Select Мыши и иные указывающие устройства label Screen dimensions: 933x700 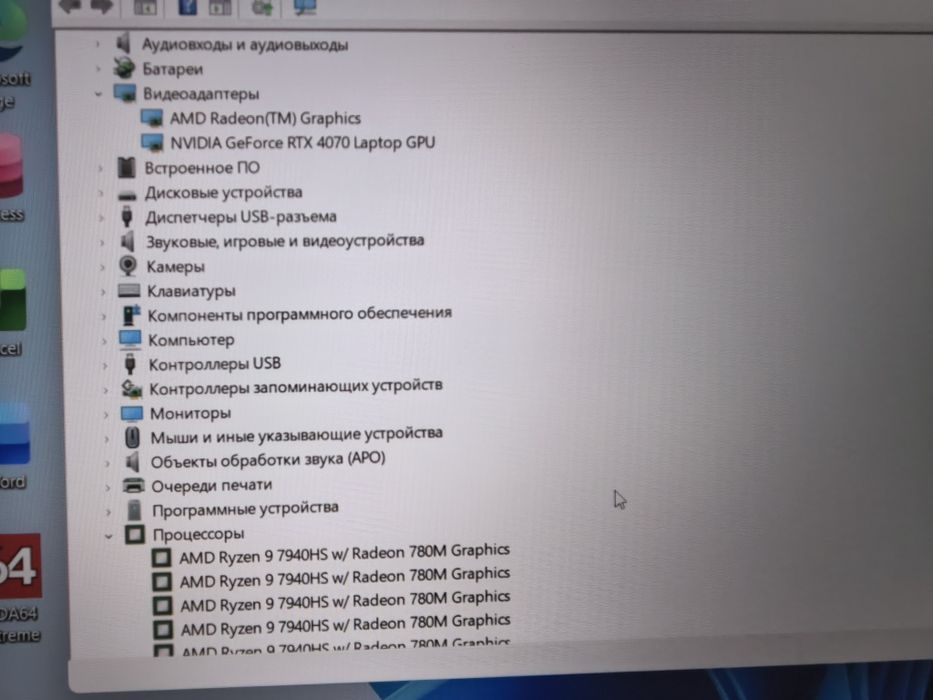[296, 435]
